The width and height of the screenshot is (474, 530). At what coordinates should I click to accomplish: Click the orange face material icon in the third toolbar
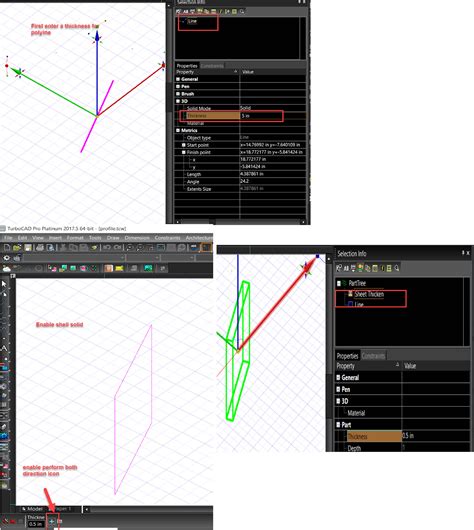[x=109, y=268]
